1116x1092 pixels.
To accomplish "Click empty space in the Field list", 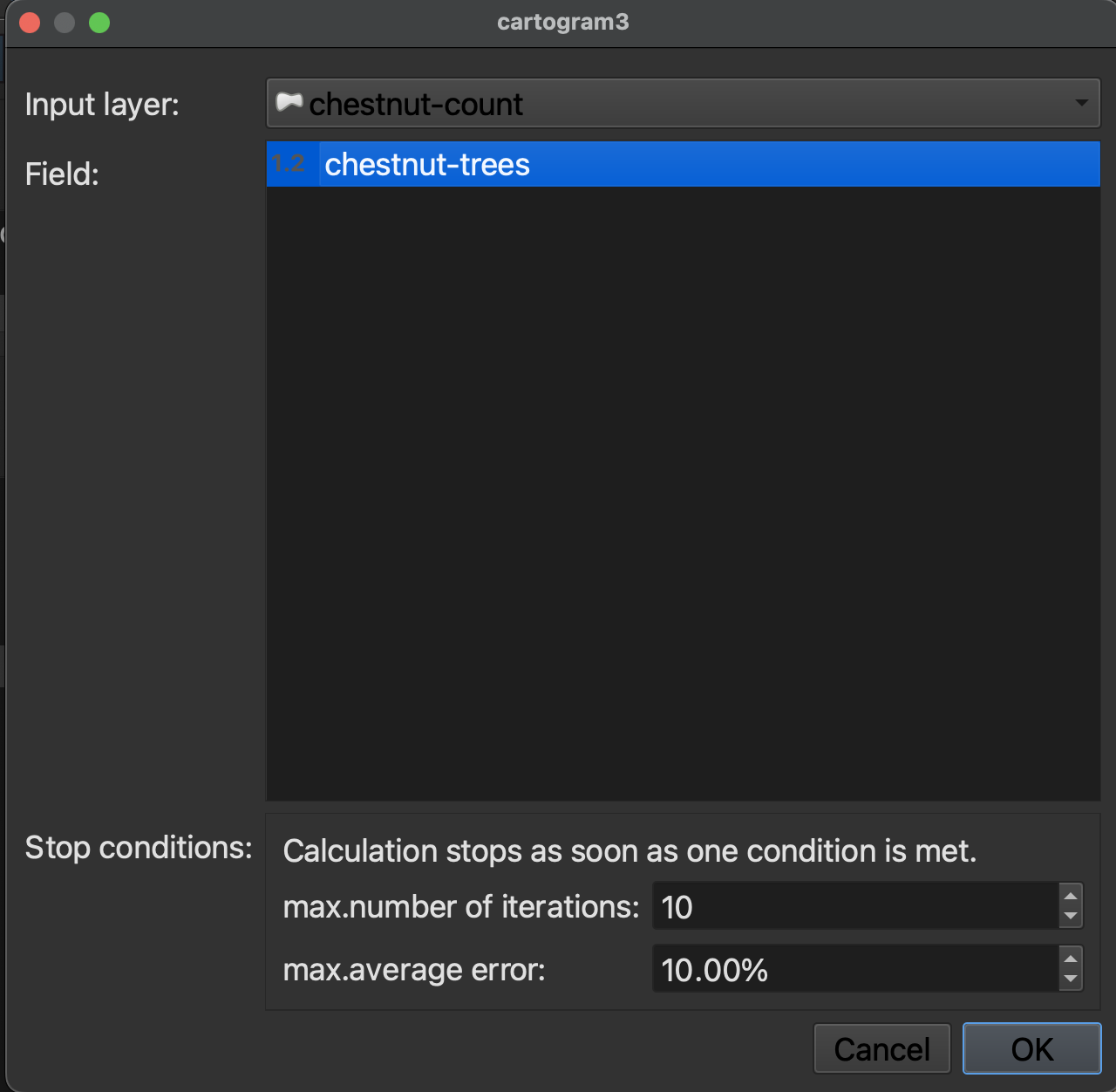I will point(682,488).
